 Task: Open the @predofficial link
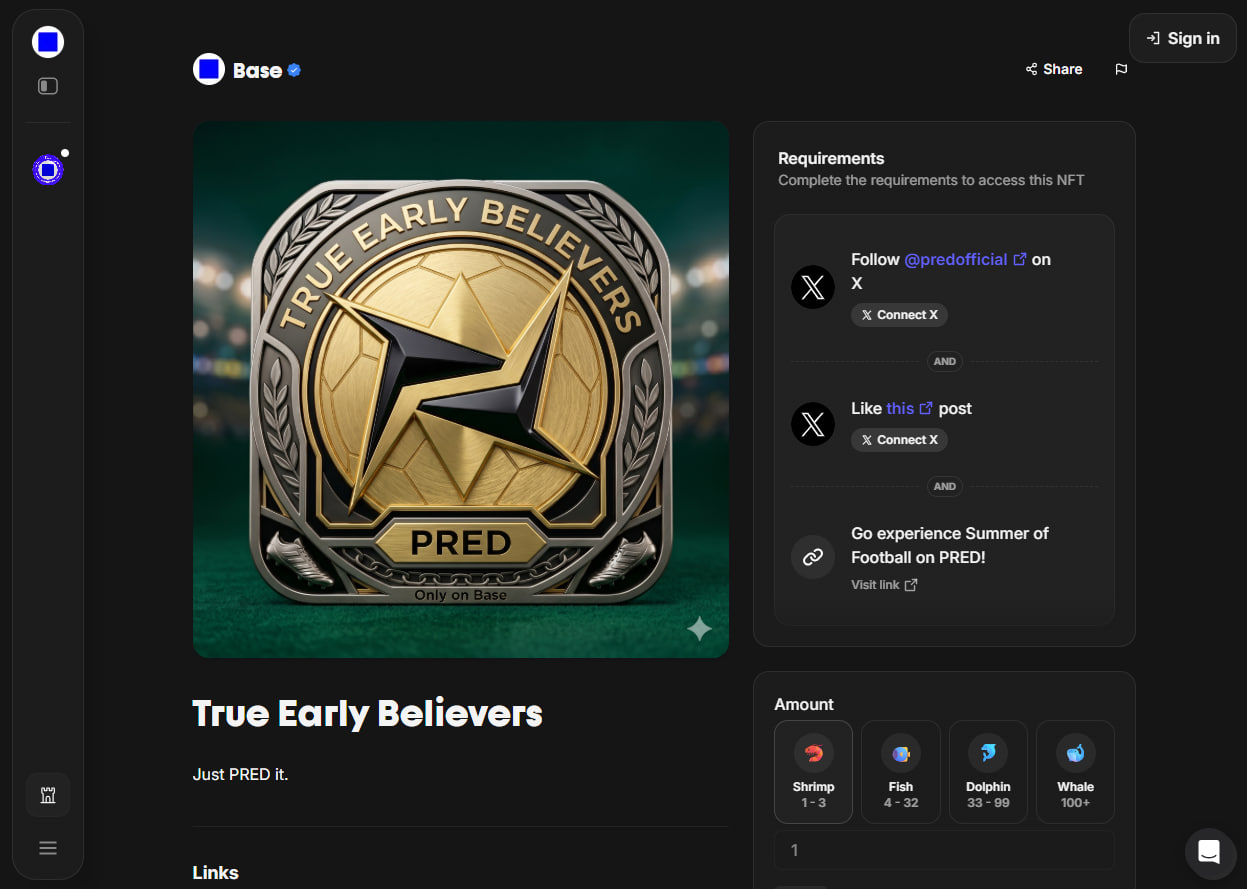(x=965, y=259)
